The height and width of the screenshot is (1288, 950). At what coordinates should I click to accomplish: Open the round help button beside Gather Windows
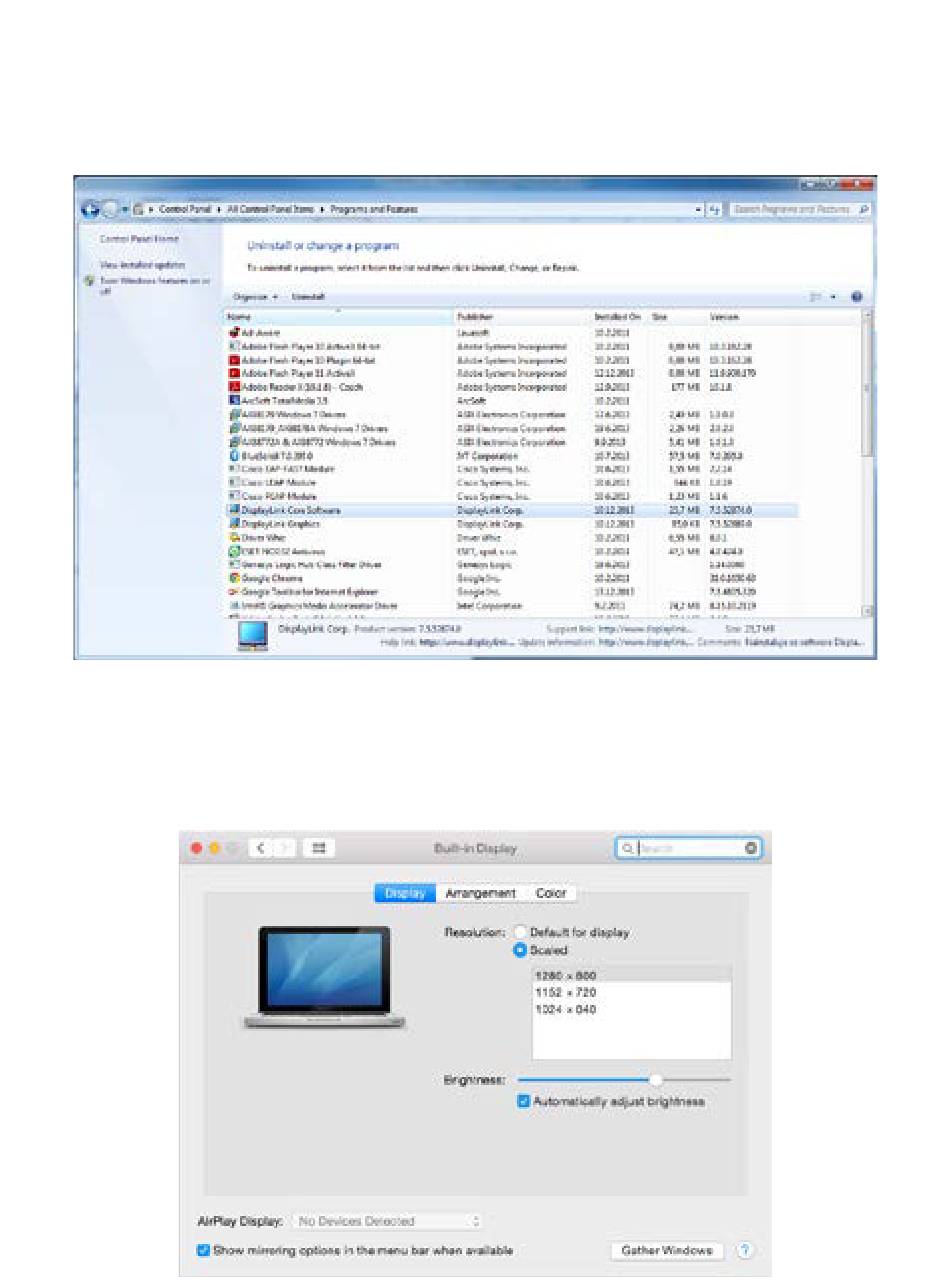[x=744, y=1251]
